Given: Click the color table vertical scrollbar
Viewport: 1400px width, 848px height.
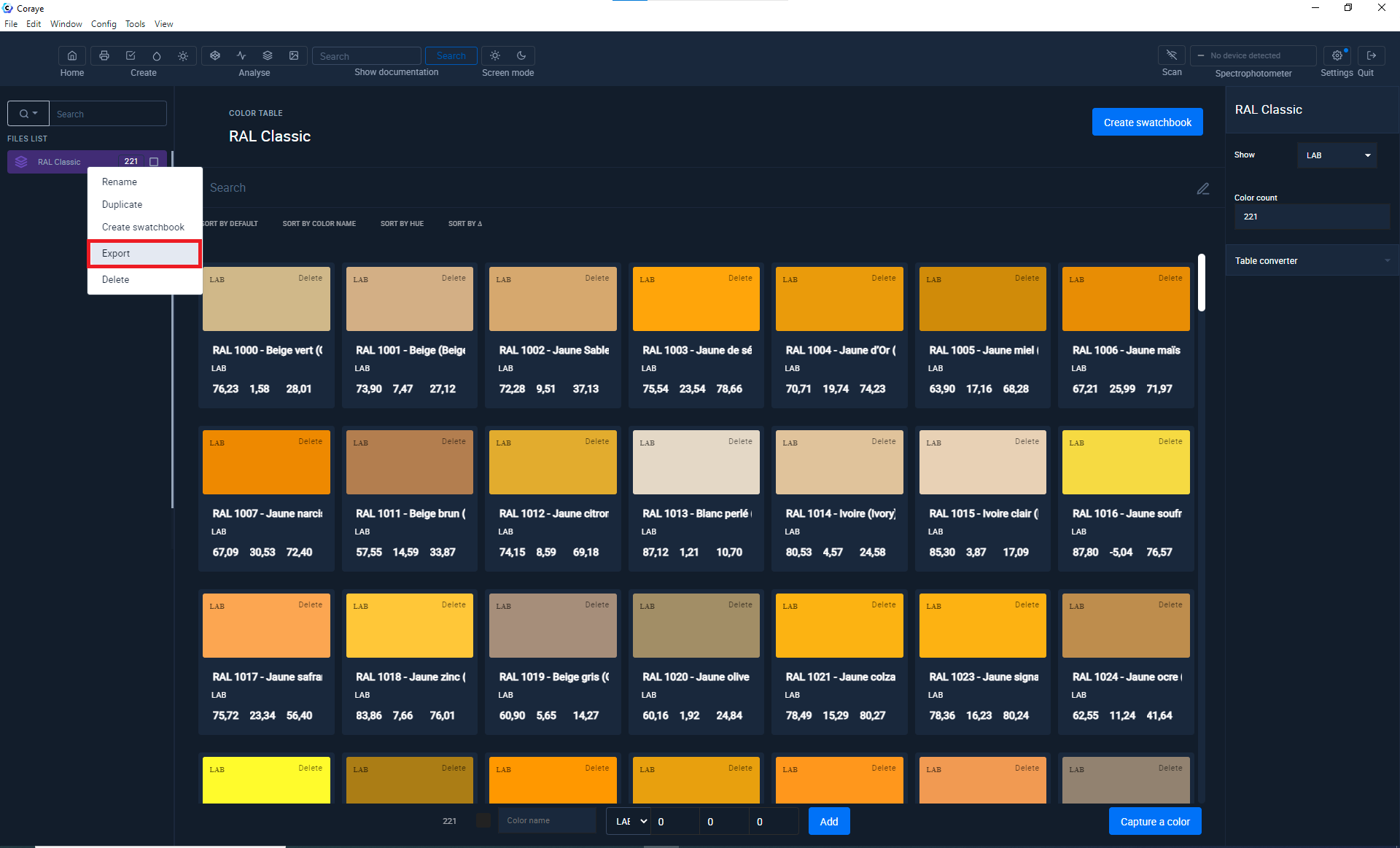Looking at the screenshot, I should pyautogui.click(x=1201, y=282).
